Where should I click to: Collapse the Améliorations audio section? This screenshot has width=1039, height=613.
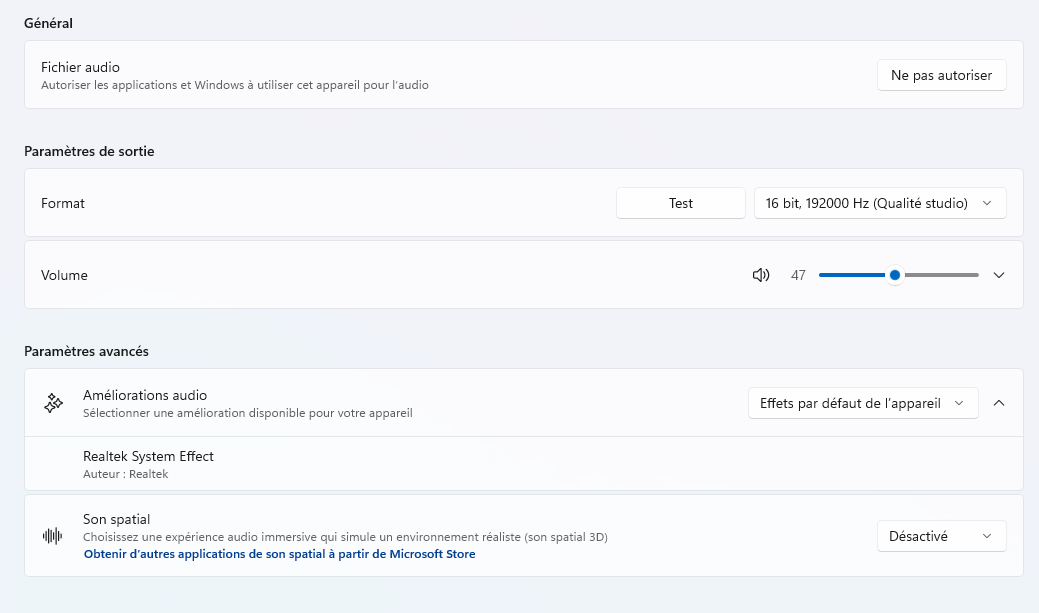998,403
